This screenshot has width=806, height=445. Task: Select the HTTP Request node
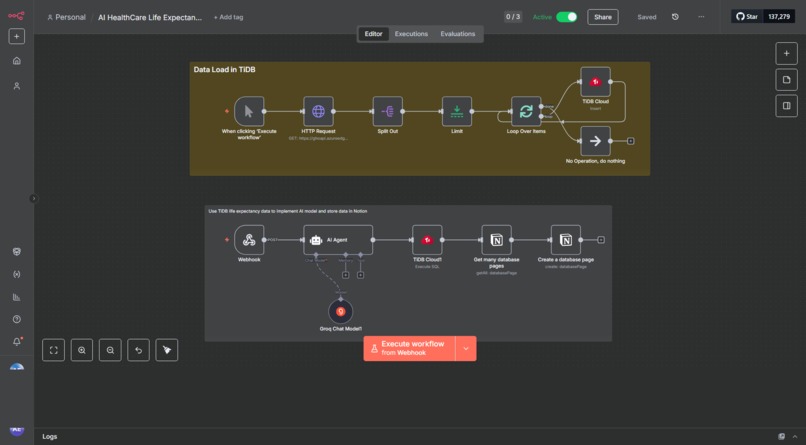[318, 111]
